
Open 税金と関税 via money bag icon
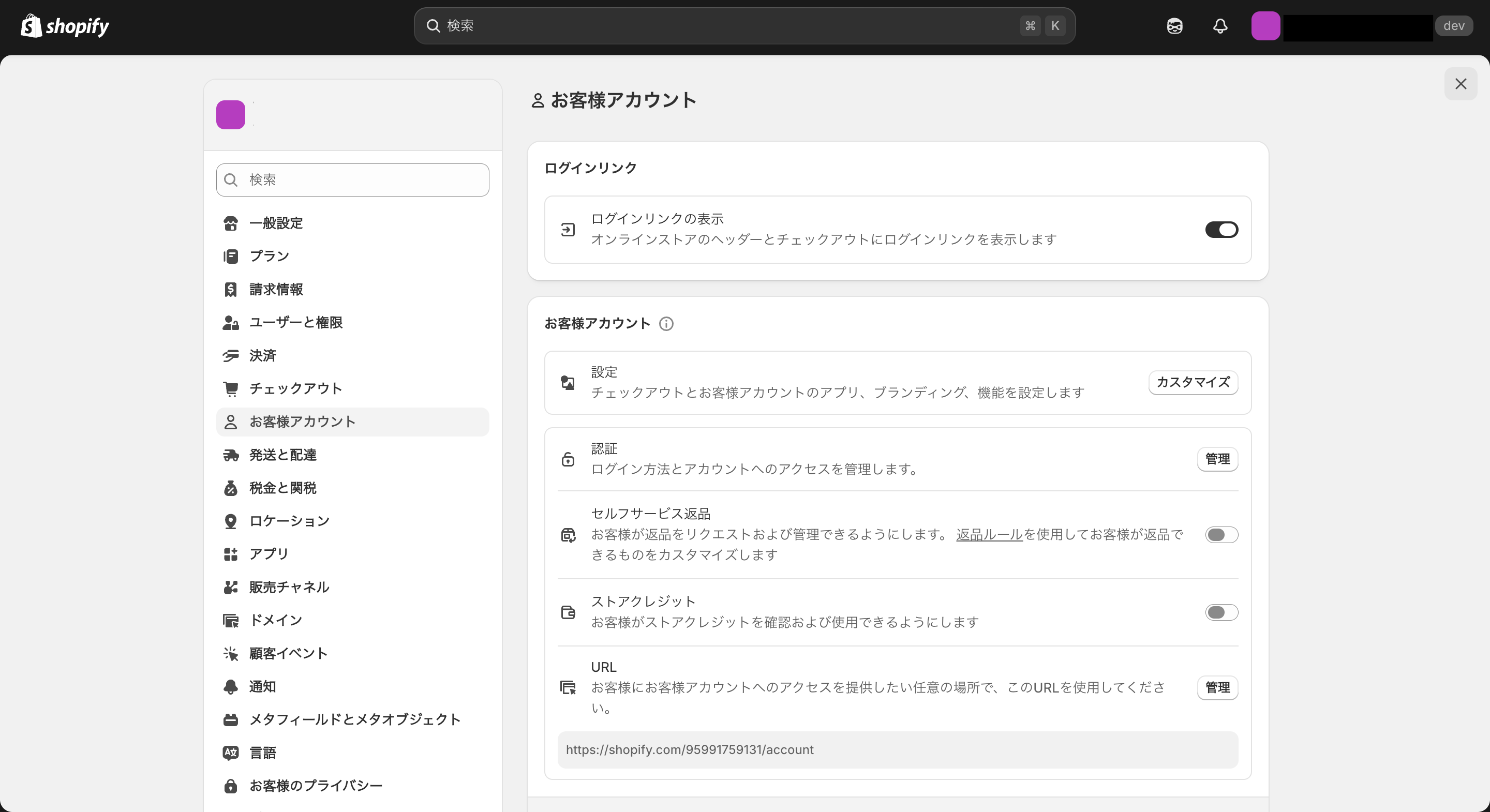tap(231, 488)
